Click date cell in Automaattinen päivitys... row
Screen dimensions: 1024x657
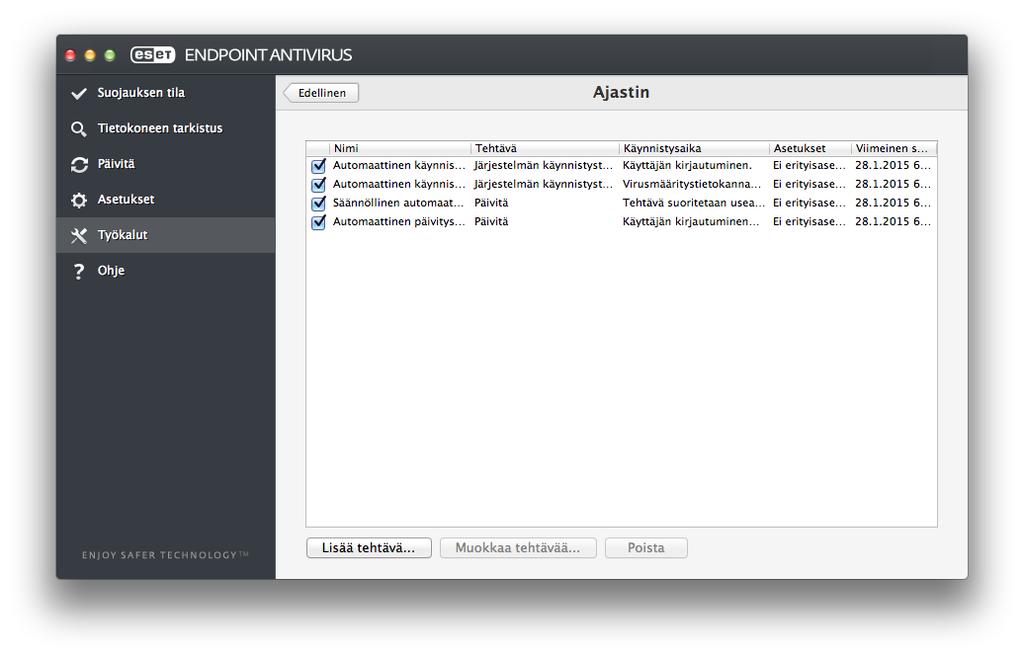click(893, 222)
